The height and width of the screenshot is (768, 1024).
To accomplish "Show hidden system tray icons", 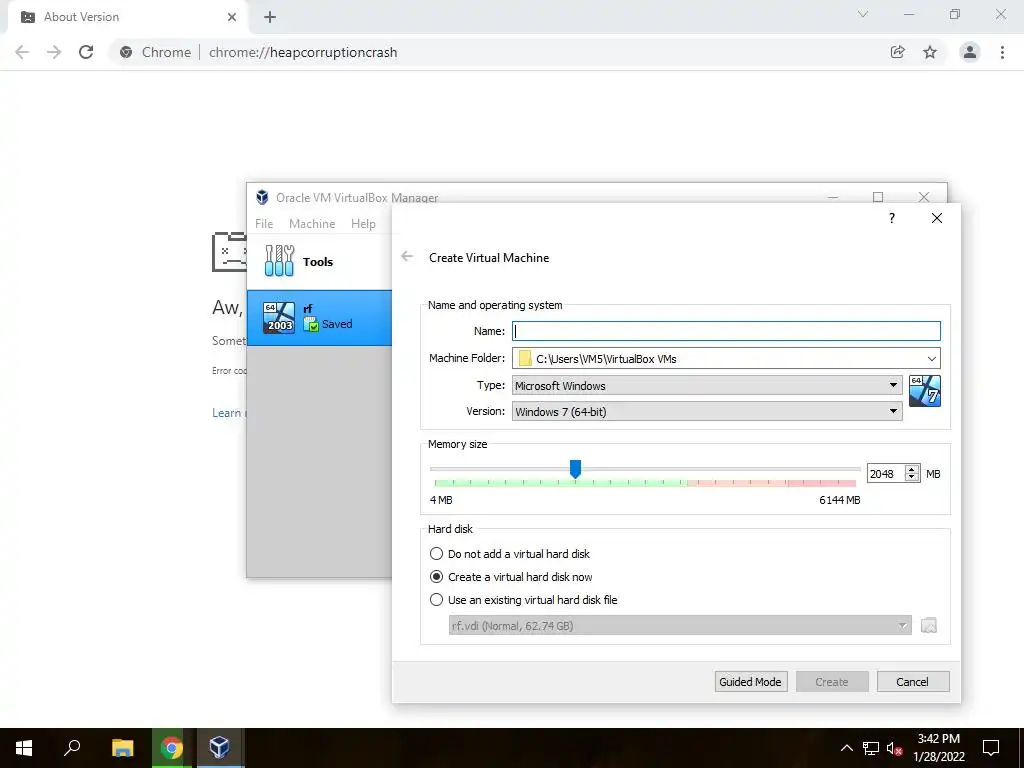I will click(846, 748).
